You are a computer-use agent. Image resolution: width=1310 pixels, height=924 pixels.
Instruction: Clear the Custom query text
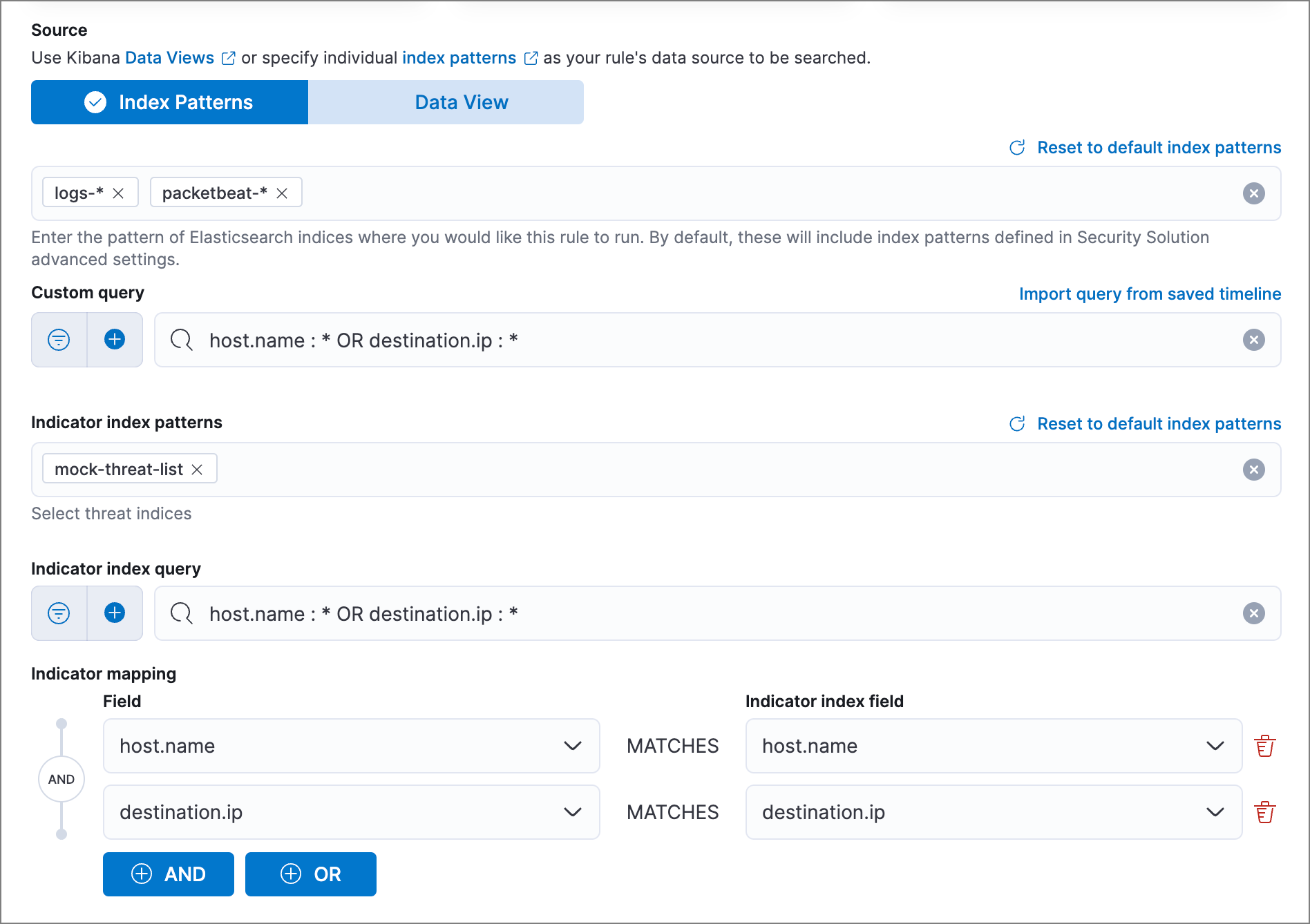[1253, 340]
